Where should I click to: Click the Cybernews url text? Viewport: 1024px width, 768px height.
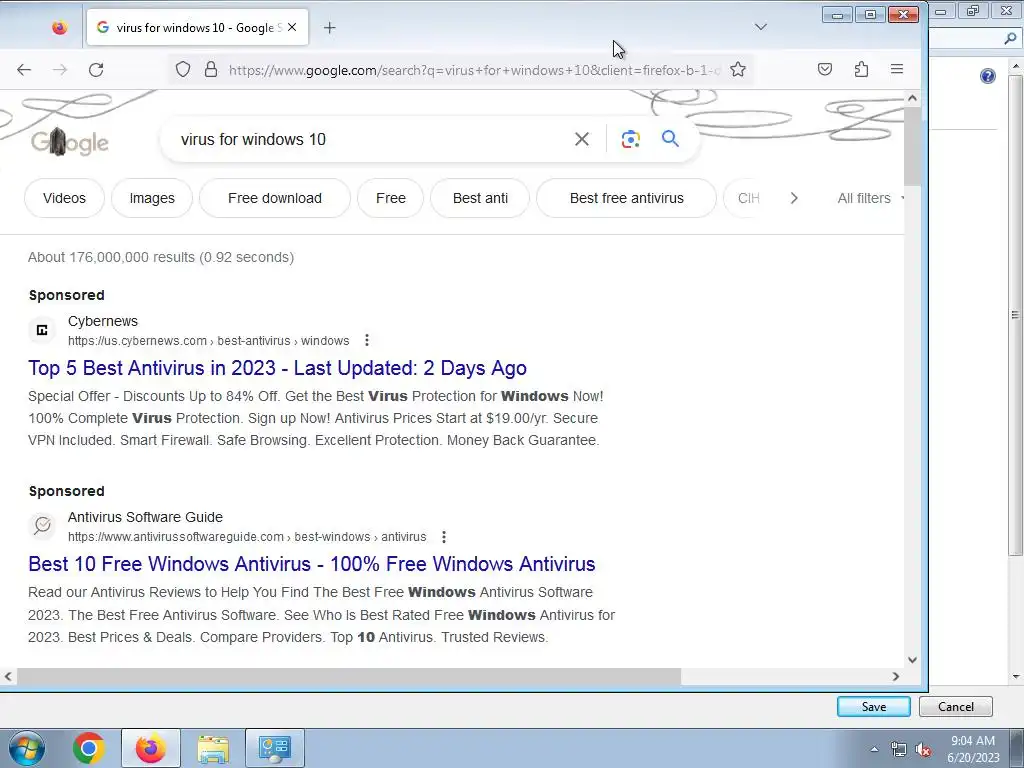tap(208, 341)
